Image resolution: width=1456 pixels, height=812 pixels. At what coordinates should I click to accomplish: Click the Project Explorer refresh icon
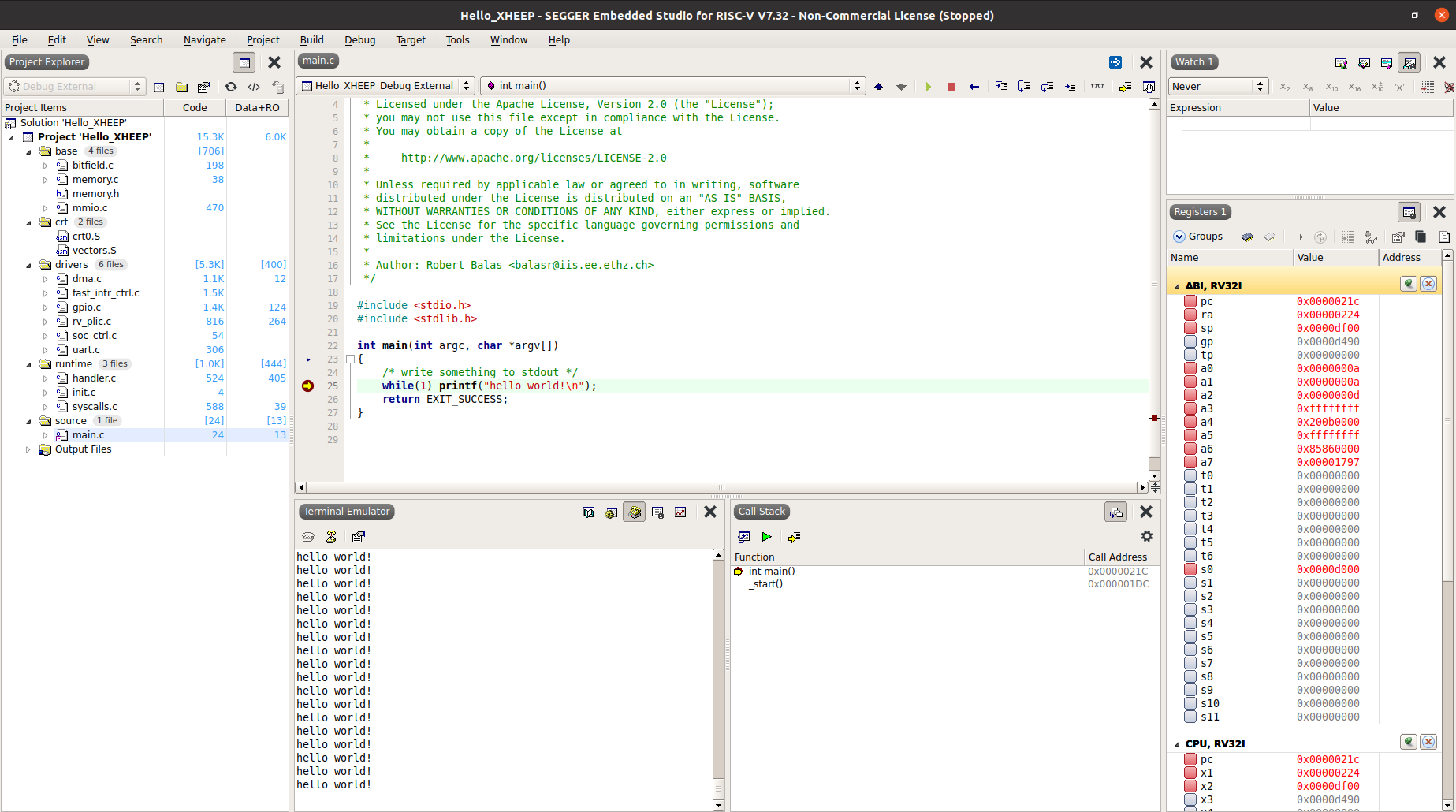pos(230,87)
